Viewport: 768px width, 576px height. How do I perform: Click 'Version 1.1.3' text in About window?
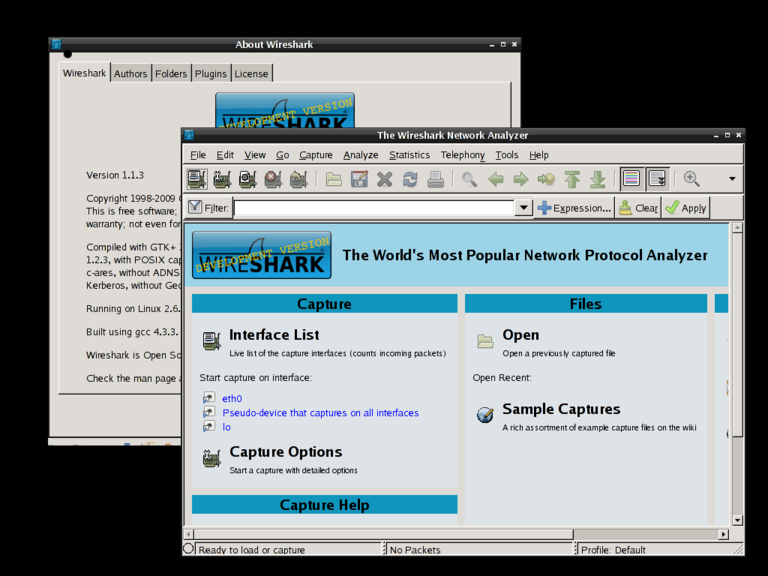pyautogui.click(x=115, y=175)
